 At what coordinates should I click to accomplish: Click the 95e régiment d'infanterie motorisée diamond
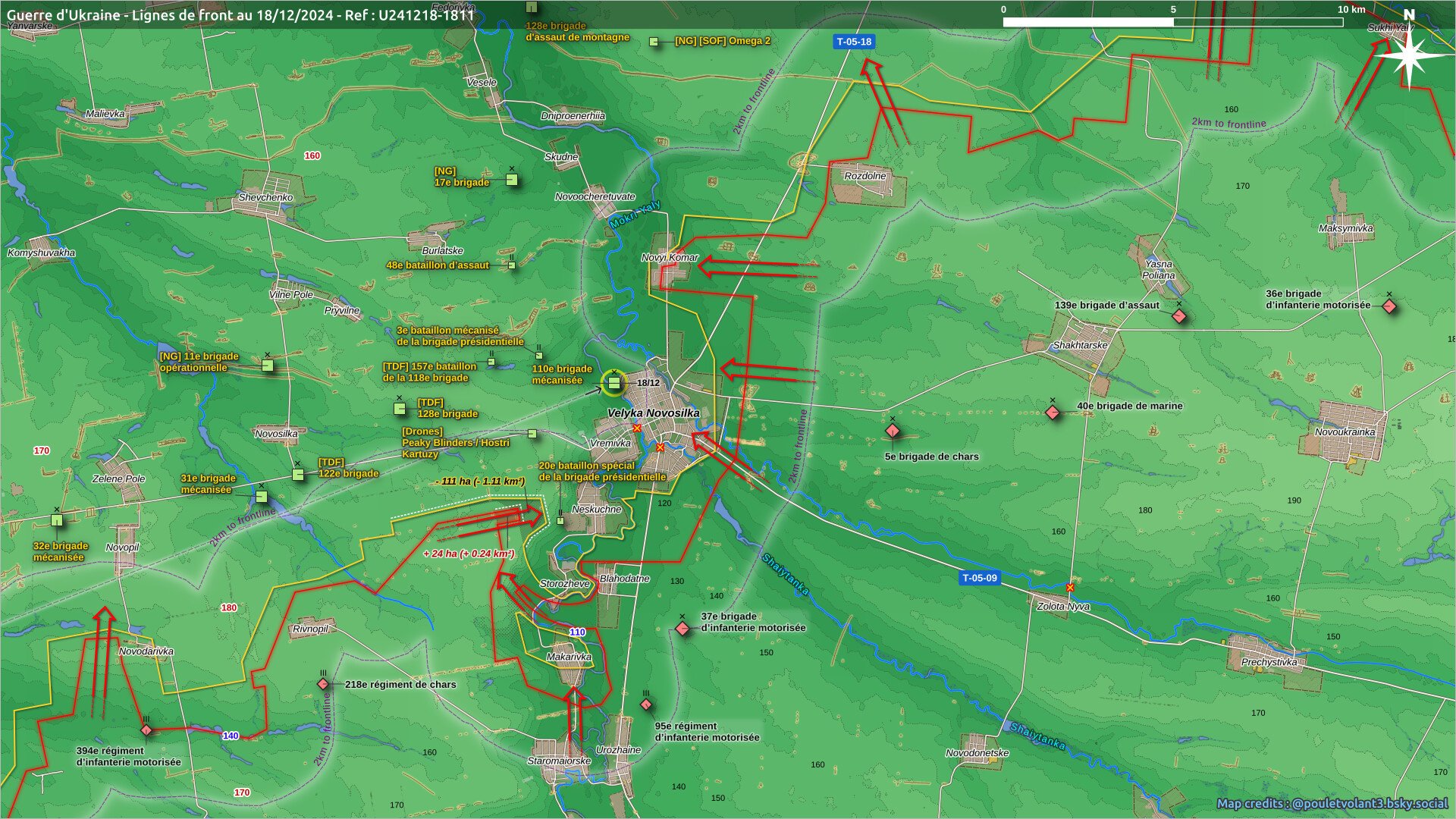tap(646, 704)
